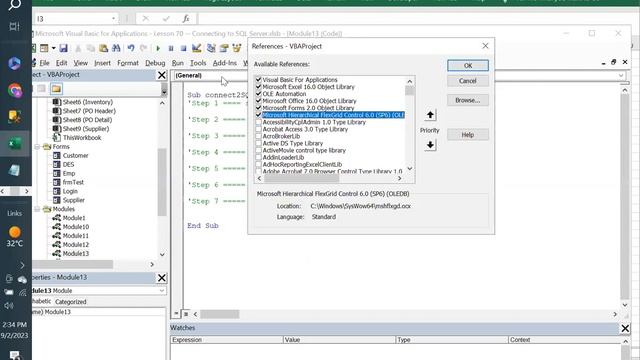Open Properties Window toolbar icon
Screen dimensions: 640x360
(x=224, y=48)
